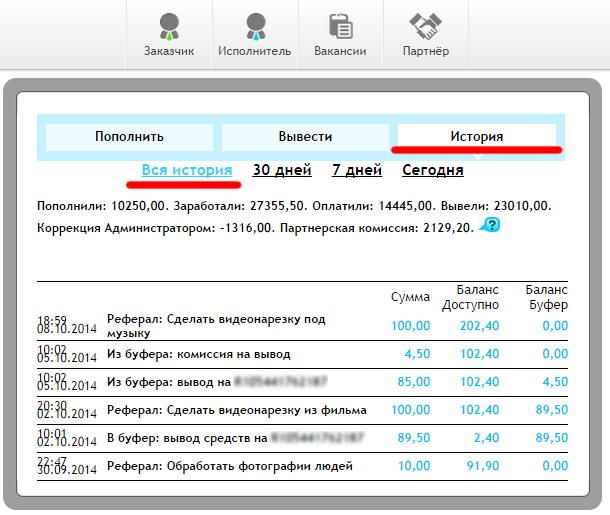Select row 'Обработать фотографии людей'
Image resolution: width=610 pixels, height=515 pixels.
pyautogui.click(x=229, y=466)
